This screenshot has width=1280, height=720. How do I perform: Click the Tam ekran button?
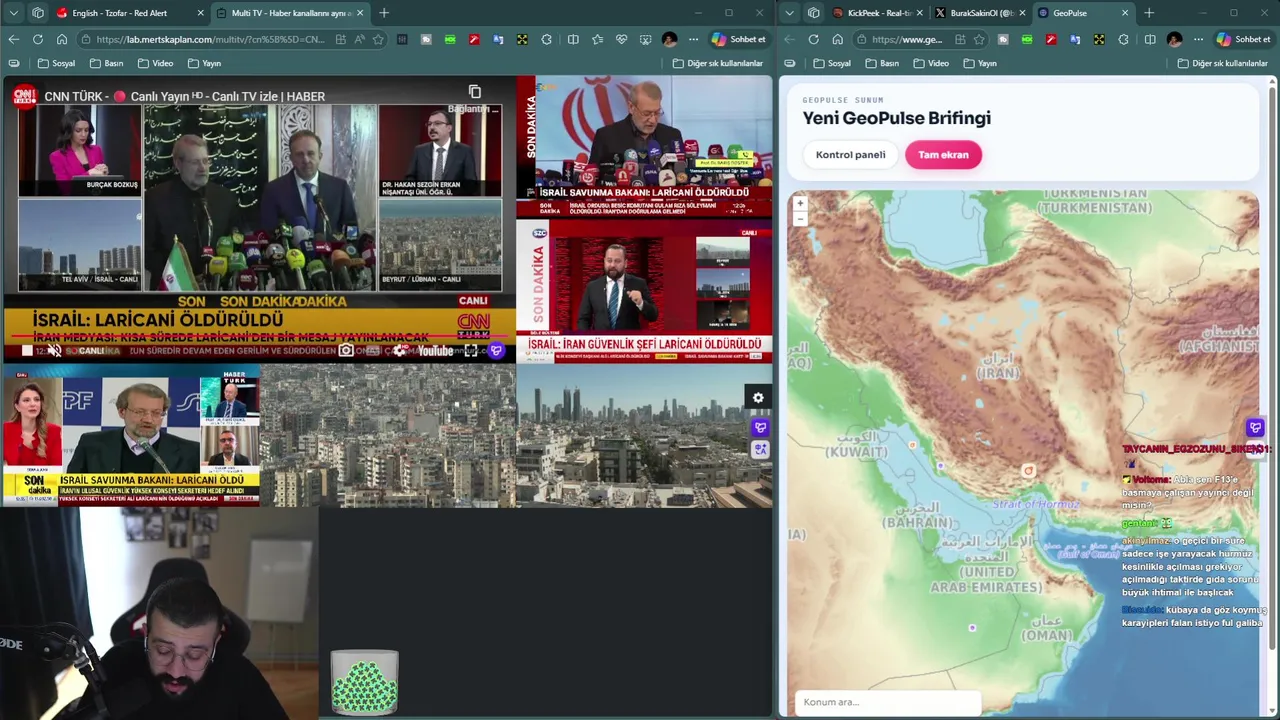pos(943,155)
